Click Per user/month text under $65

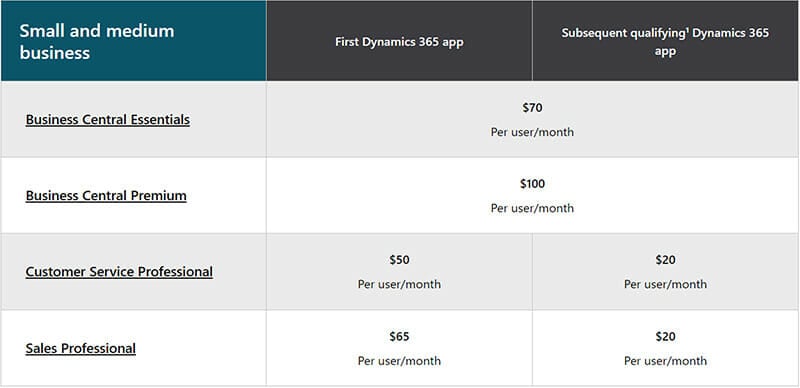[399, 361]
